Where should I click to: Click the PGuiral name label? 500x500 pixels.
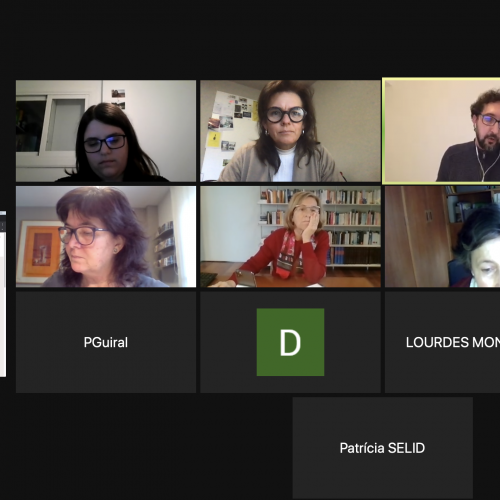106,342
